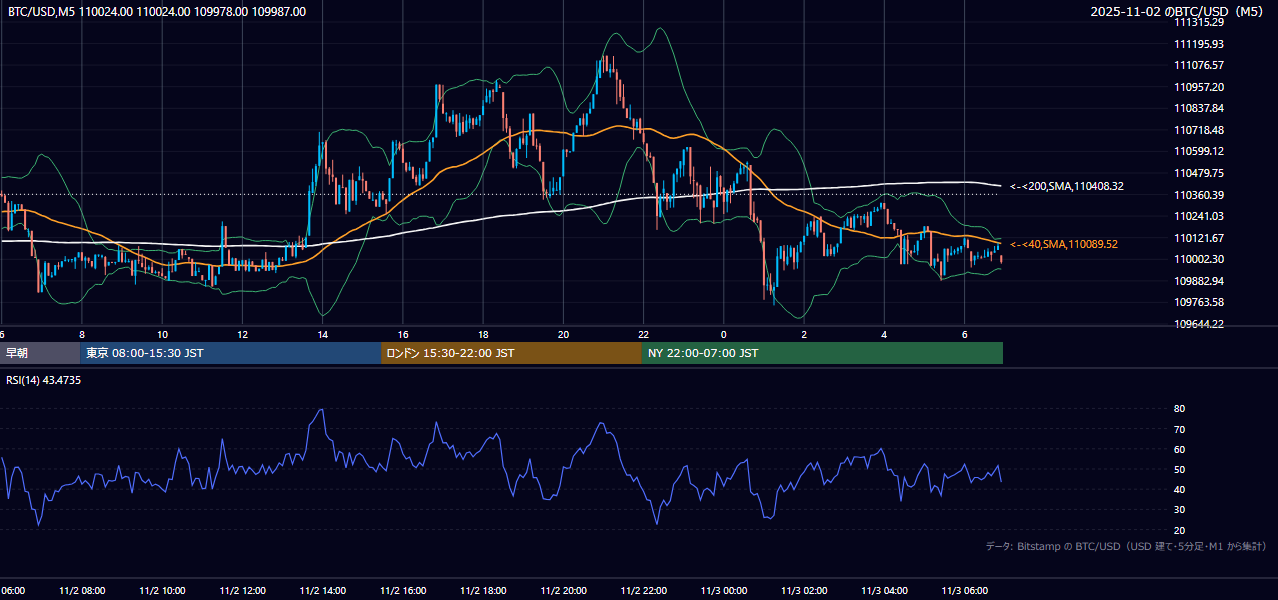Click the hour label 12 on chart axis
Image resolution: width=1278 pixels, height=600 pixels.
pos(242,334)
